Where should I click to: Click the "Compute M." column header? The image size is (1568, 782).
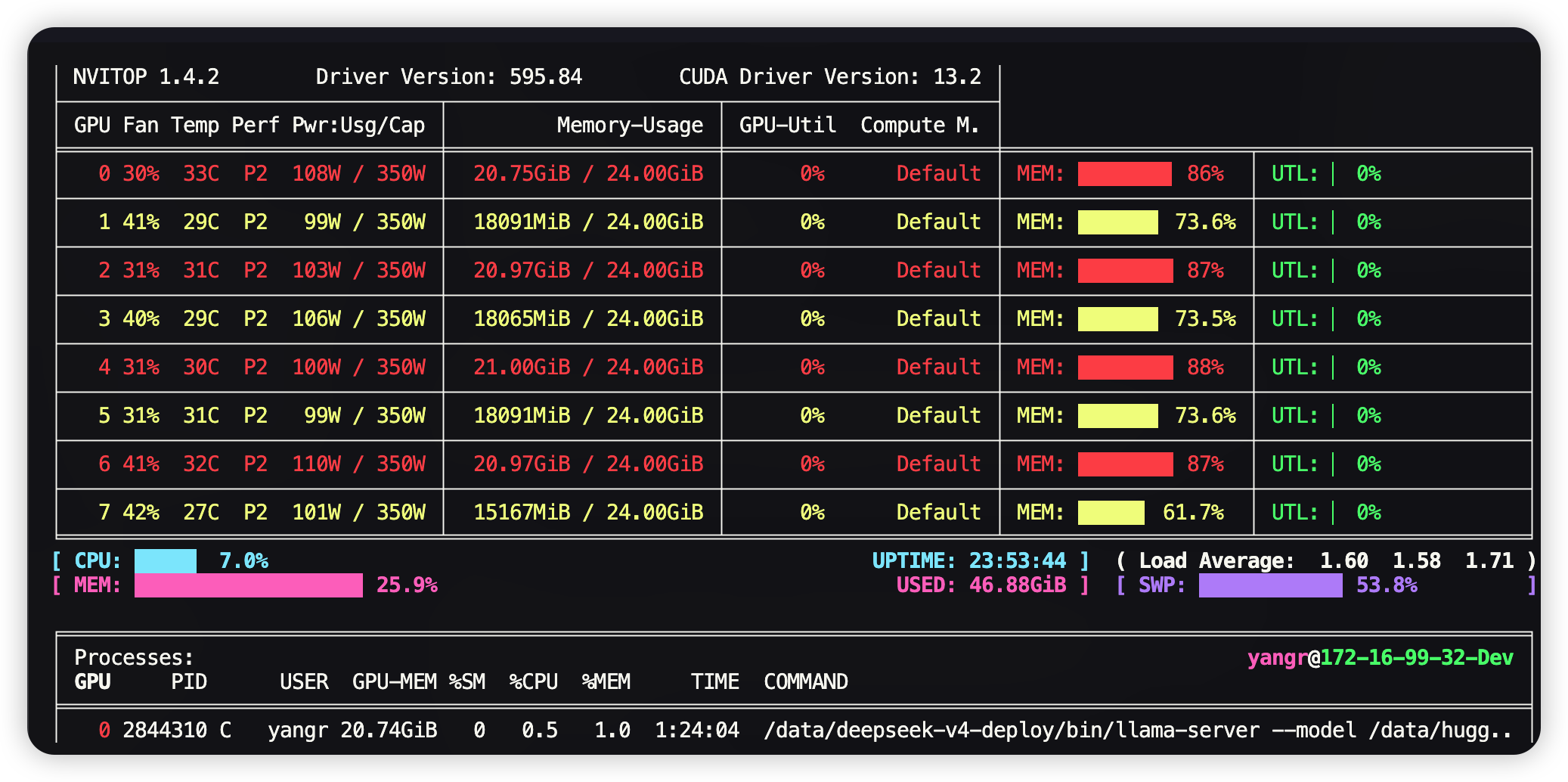tap(920, 125)
